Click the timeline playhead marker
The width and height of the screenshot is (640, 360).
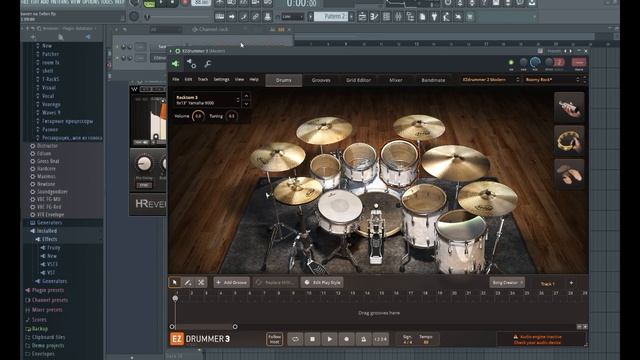point(175,298)
